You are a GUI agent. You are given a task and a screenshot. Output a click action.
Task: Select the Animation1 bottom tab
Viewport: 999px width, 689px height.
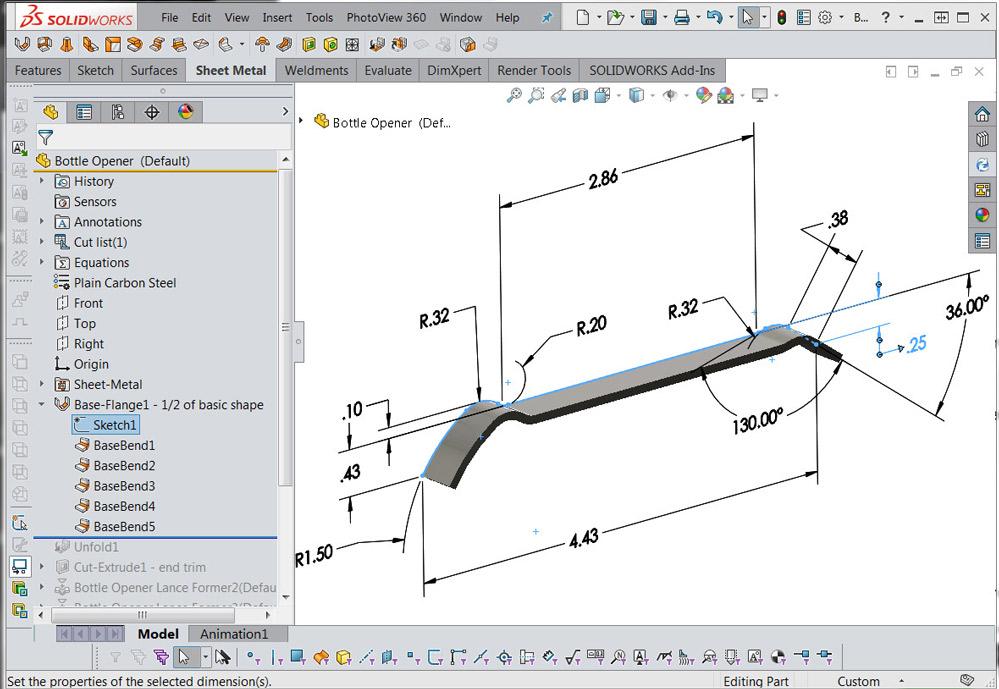click(x=234, y=633)
